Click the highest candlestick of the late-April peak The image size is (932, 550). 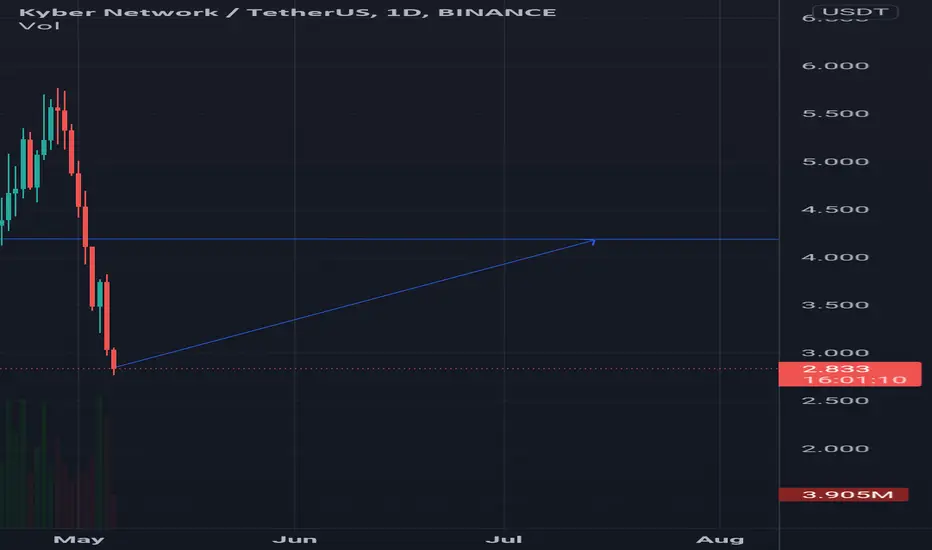click(58, 117)
